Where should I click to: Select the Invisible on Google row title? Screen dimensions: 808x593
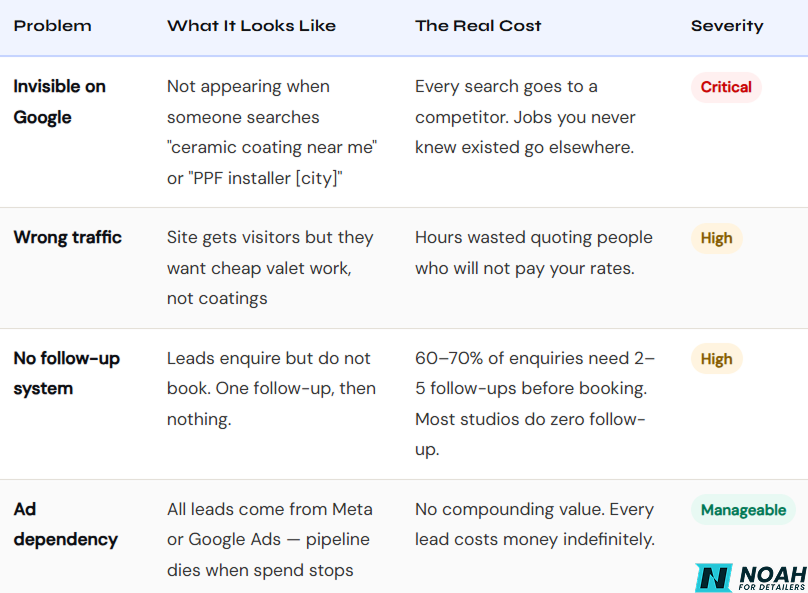tap(59, 101)
